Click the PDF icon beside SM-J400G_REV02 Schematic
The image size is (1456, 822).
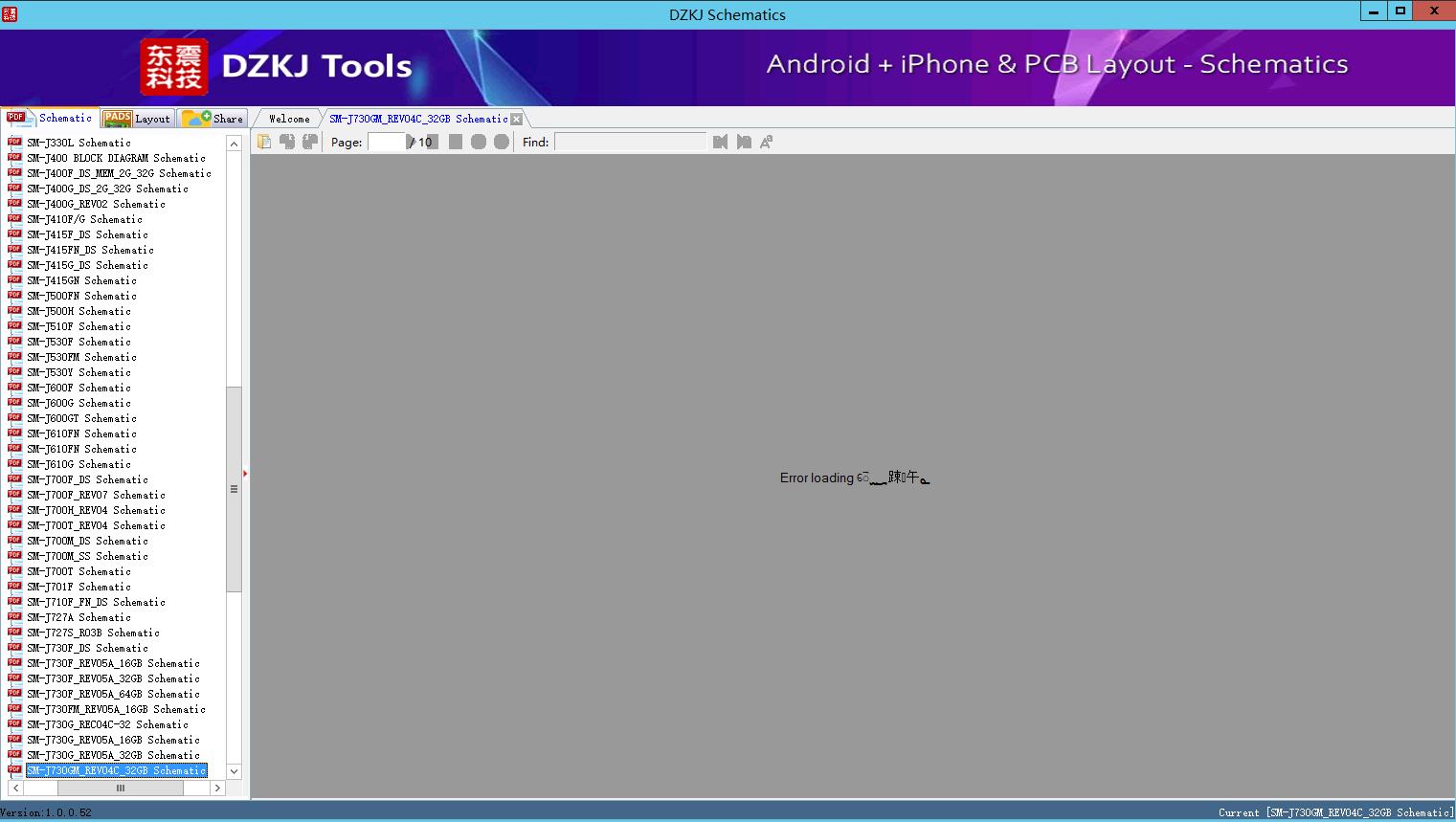pyautogui.click(x=14, y=203)
